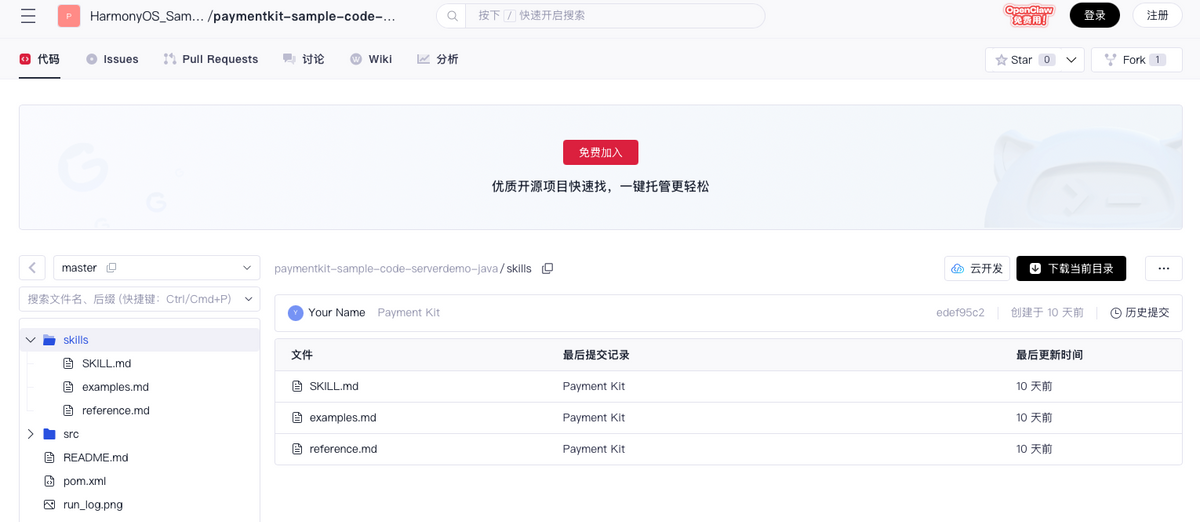Click pom.xml file icon in tree
This screenshot has width=1200, height=522.
tap(49, 481)
